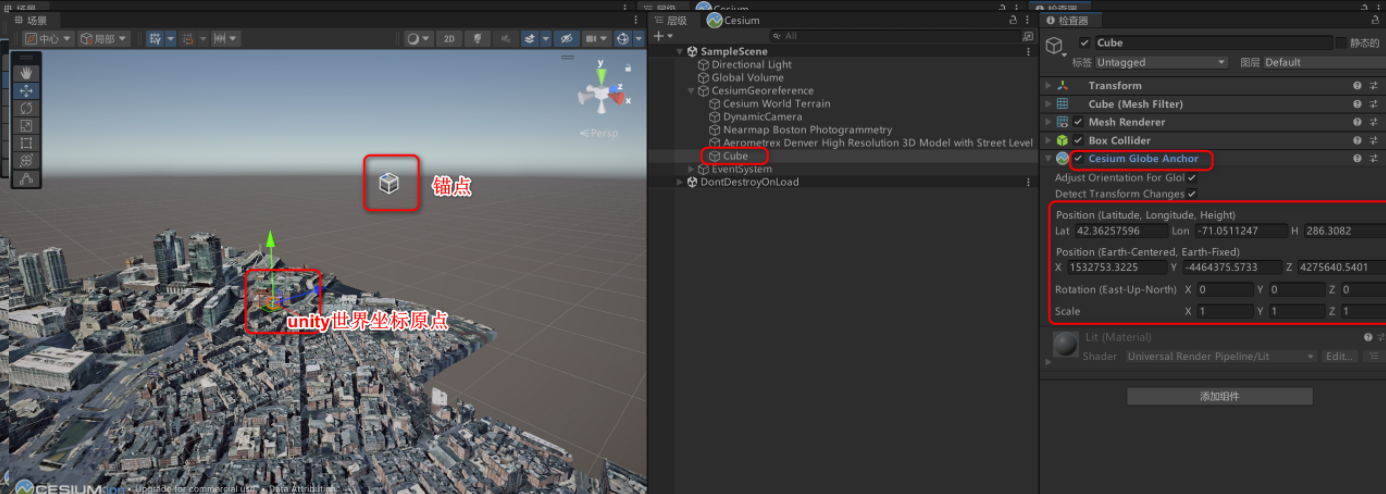
Task: Select the Scale tool
Action: pos(27,125)
